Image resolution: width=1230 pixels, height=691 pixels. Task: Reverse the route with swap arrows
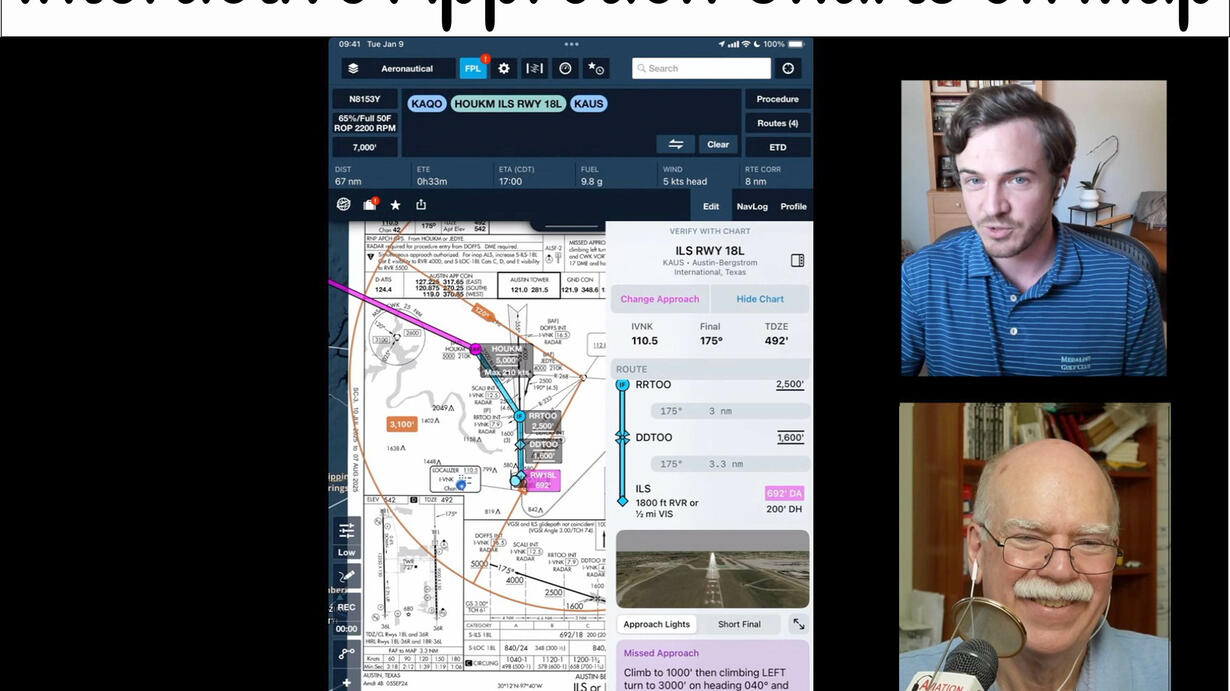click(676, 144)
